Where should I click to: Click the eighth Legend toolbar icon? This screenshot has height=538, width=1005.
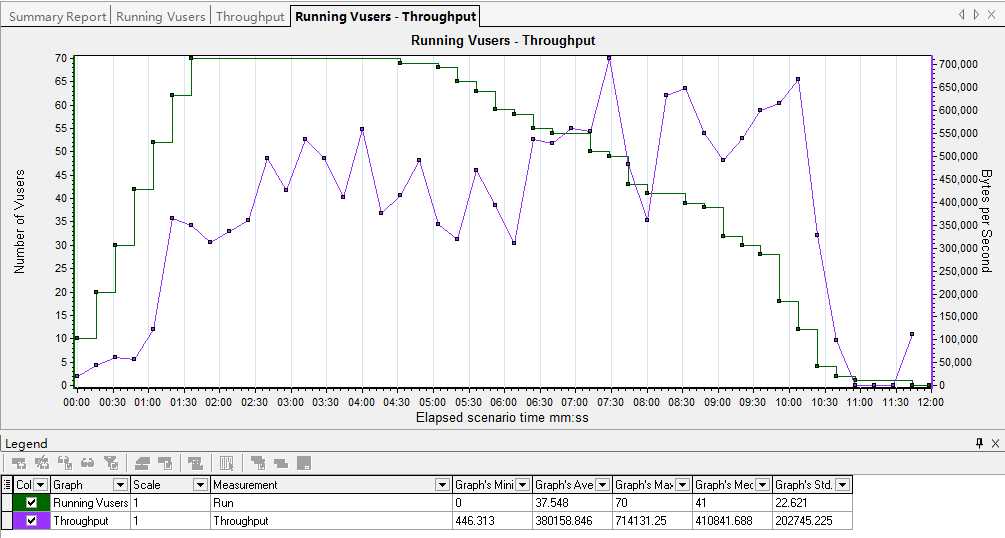pyautogui.click(x=195, y=463)
